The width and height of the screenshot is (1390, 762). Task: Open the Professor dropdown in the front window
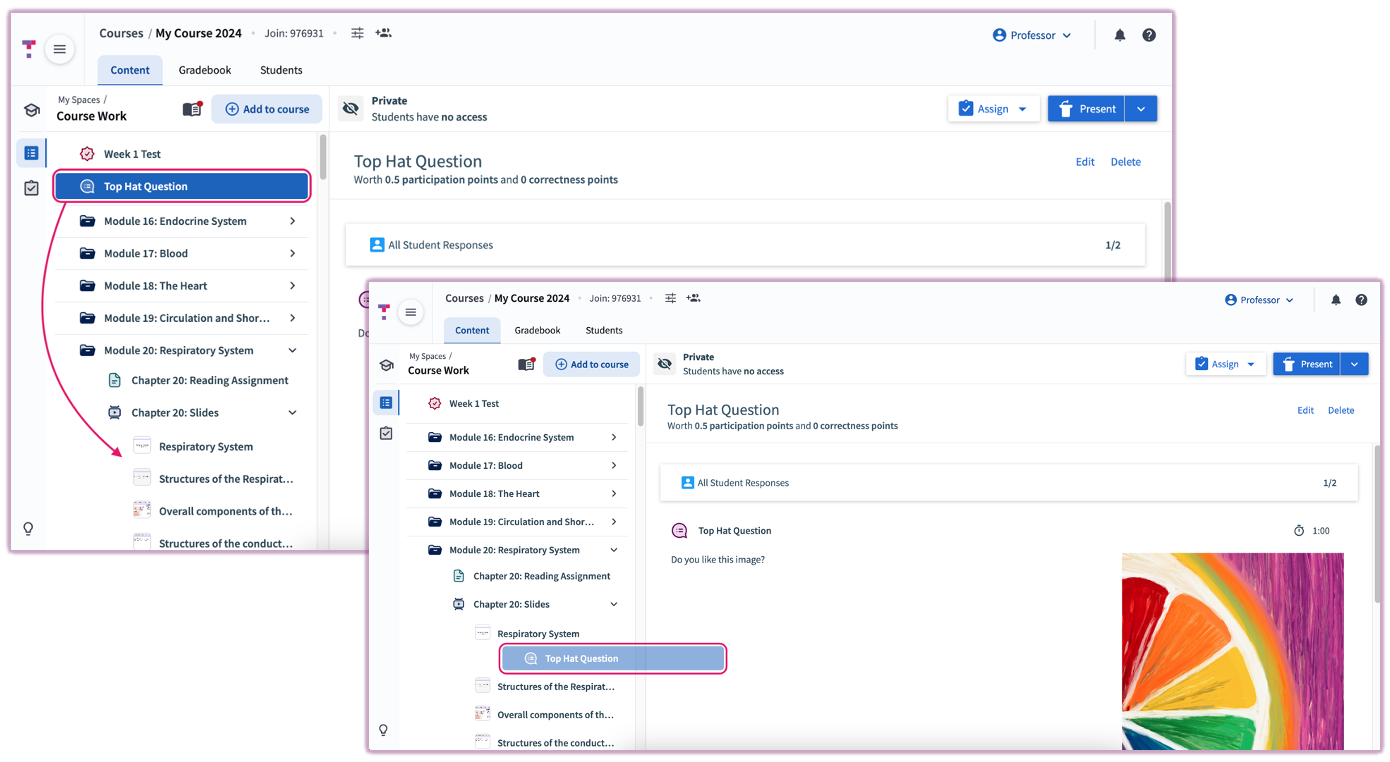point(1260,300)
